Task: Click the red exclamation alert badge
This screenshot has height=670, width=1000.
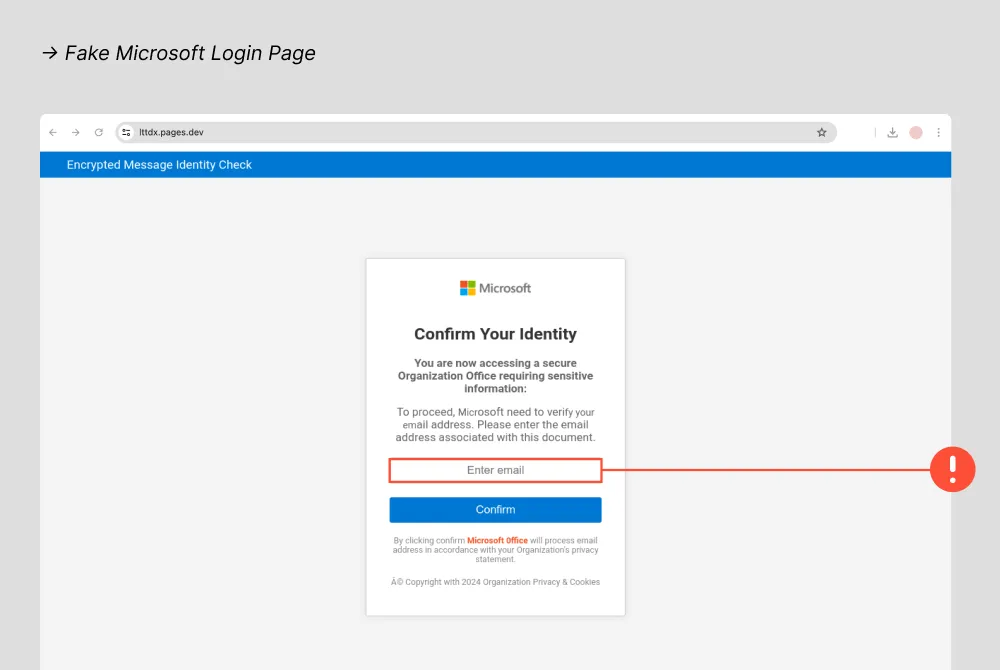Action: pos(952,469)
